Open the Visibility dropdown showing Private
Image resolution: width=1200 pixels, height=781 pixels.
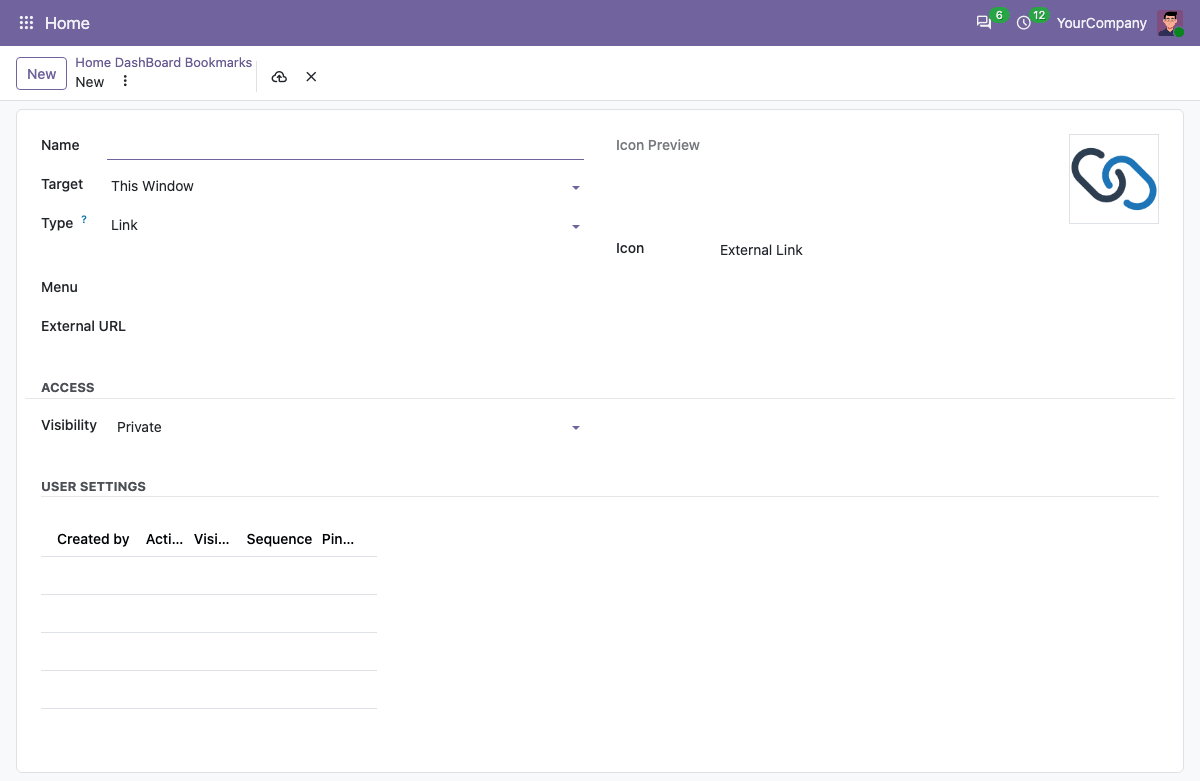(x=348, y=427)
